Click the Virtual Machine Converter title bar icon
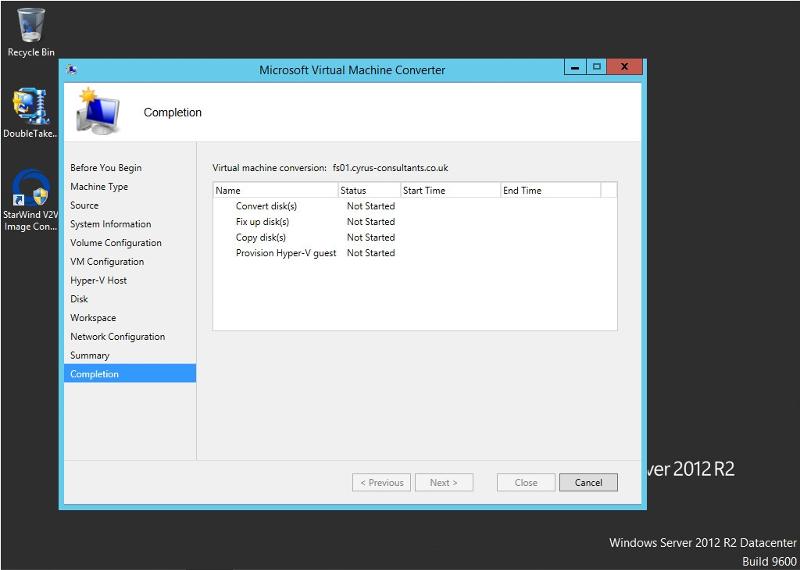Screen dimensions: 800x570 [72, 69]
